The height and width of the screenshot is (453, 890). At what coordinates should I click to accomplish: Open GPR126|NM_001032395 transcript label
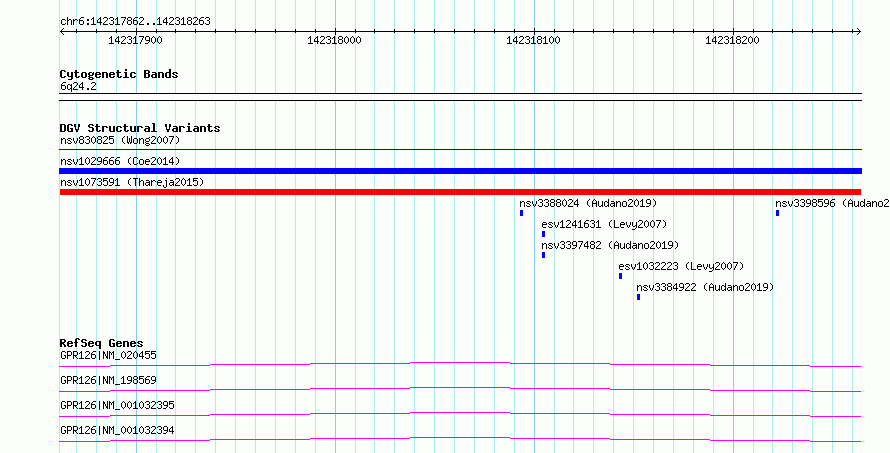point(117,406)
